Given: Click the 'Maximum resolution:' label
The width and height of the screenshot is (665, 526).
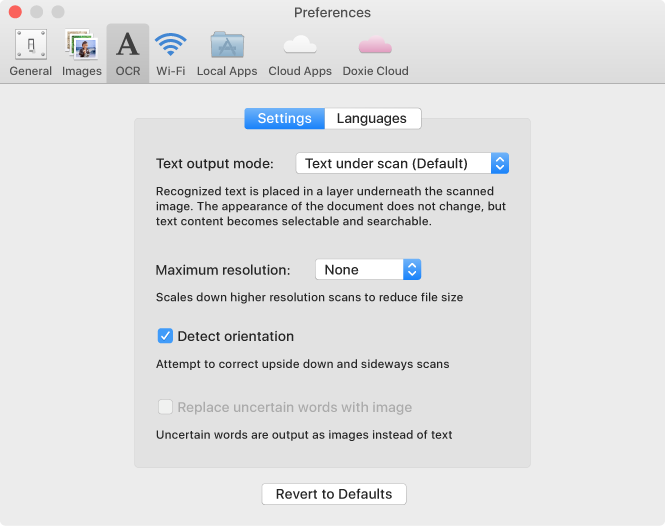Looking at the screenshot, I should tap(223, 270).
